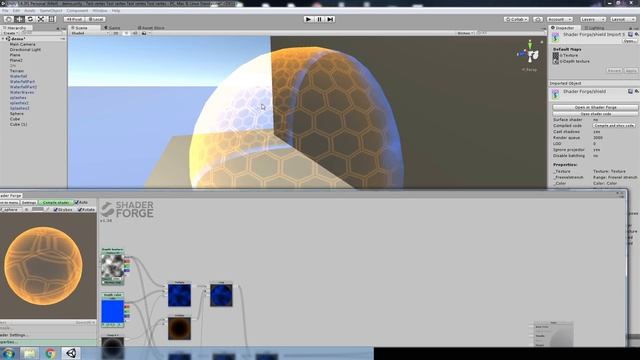The height and width of the screenshot is (360, 640).
Task: Switch to the Lighting tab
Action: (x=594, y=28)
